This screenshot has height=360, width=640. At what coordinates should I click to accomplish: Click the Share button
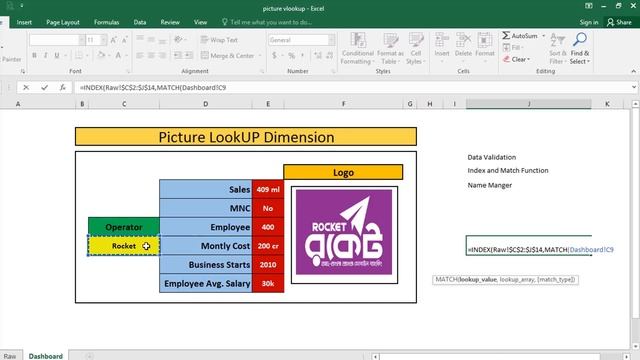coord(619,22)
